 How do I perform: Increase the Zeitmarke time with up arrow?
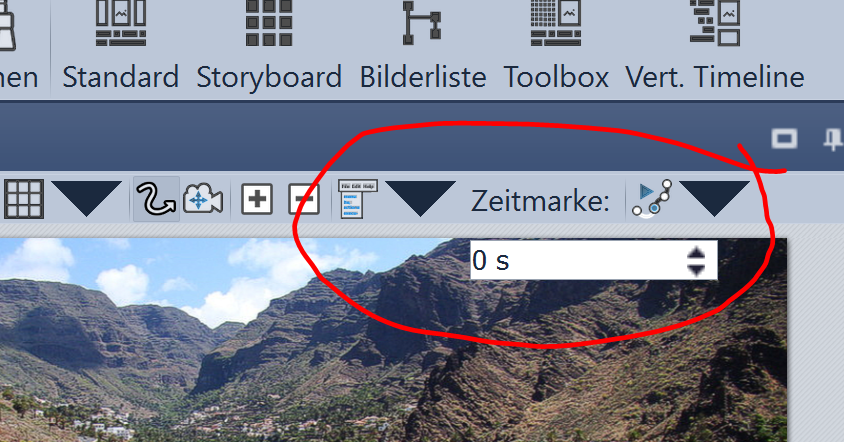point(697,254)
